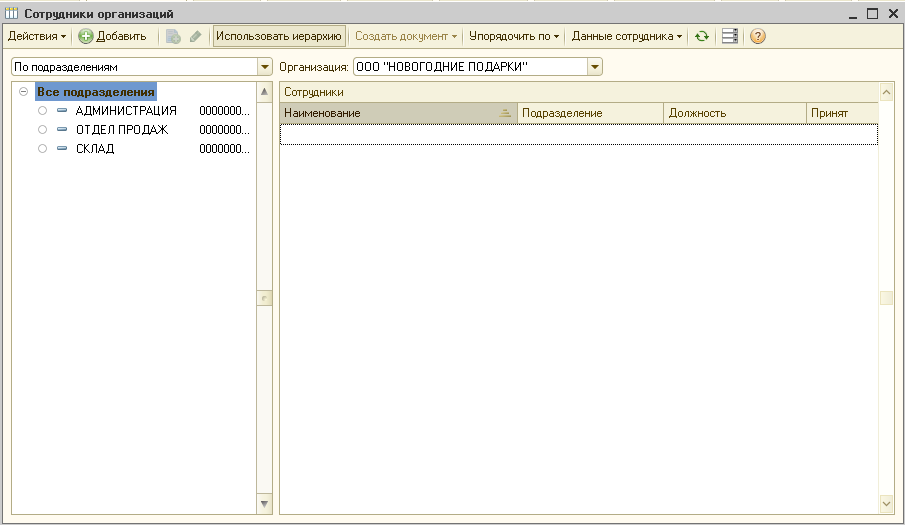
Task: Open the list settings icon
Action: 730,36
